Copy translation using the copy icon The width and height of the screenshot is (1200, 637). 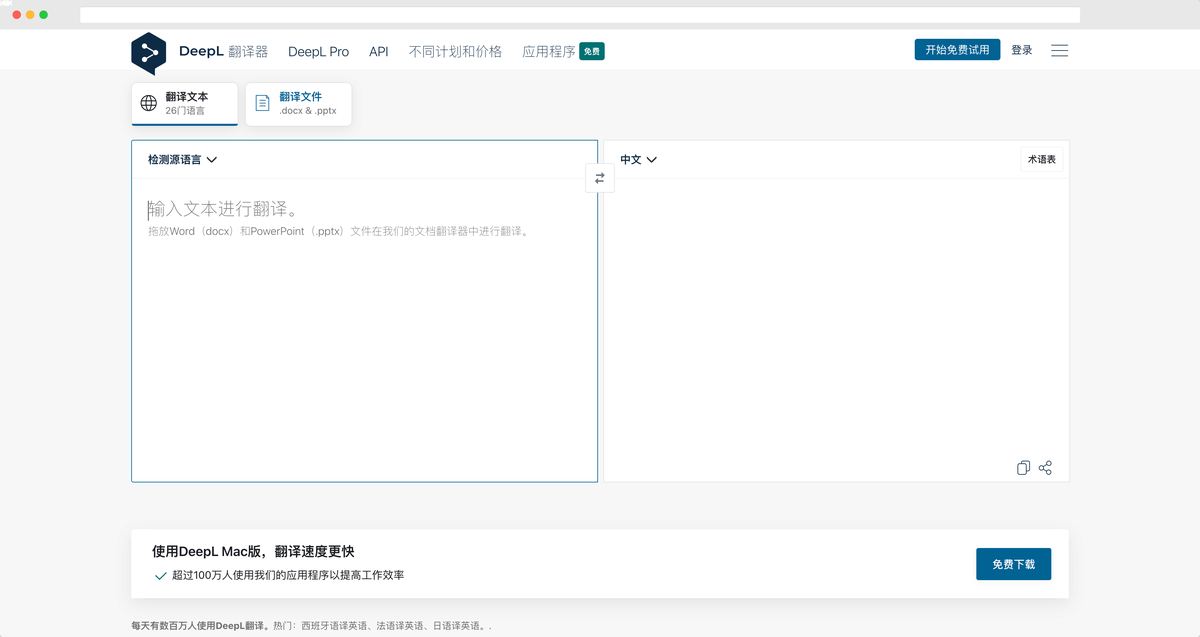tap(1023, 468)
